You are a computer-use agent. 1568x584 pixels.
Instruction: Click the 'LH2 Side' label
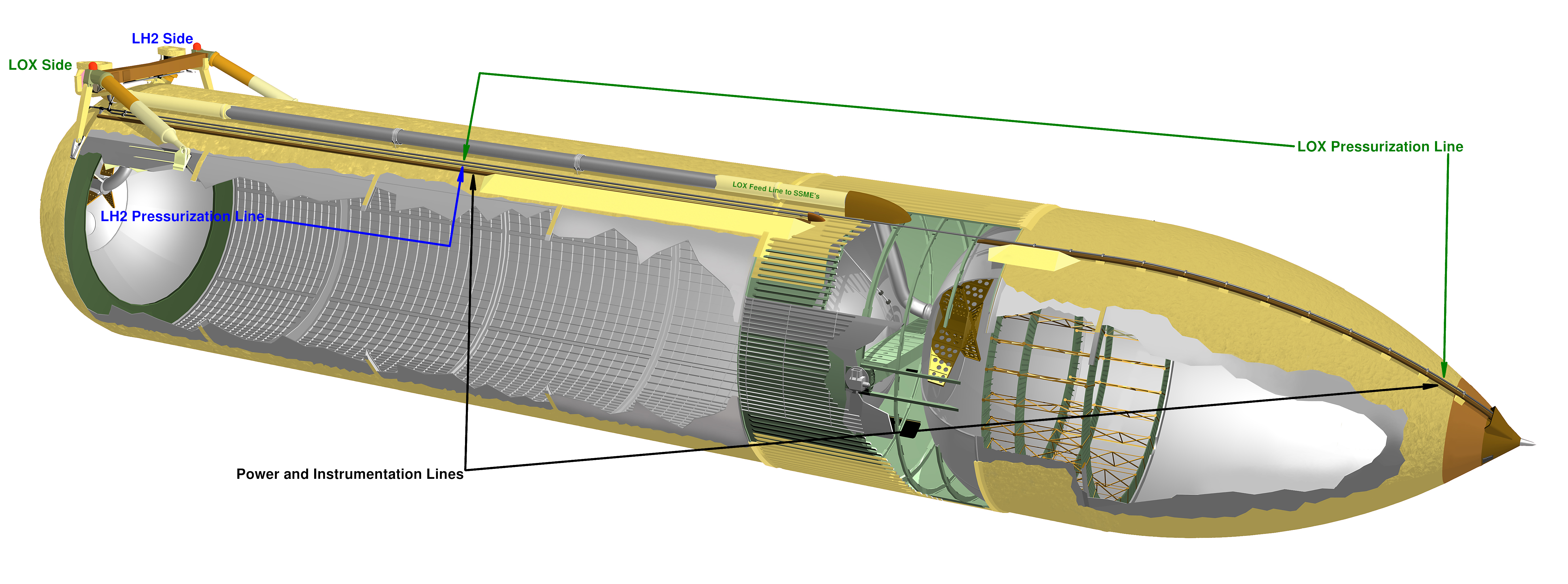click(162, 38)
